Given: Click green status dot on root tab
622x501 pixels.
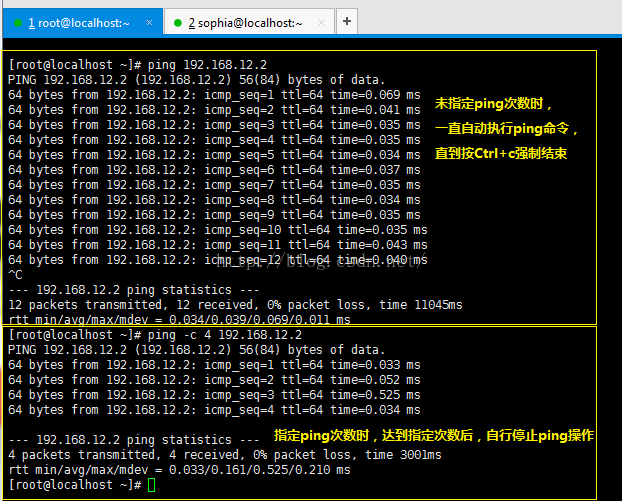Looking at the screenshot, I should [17, 23].
